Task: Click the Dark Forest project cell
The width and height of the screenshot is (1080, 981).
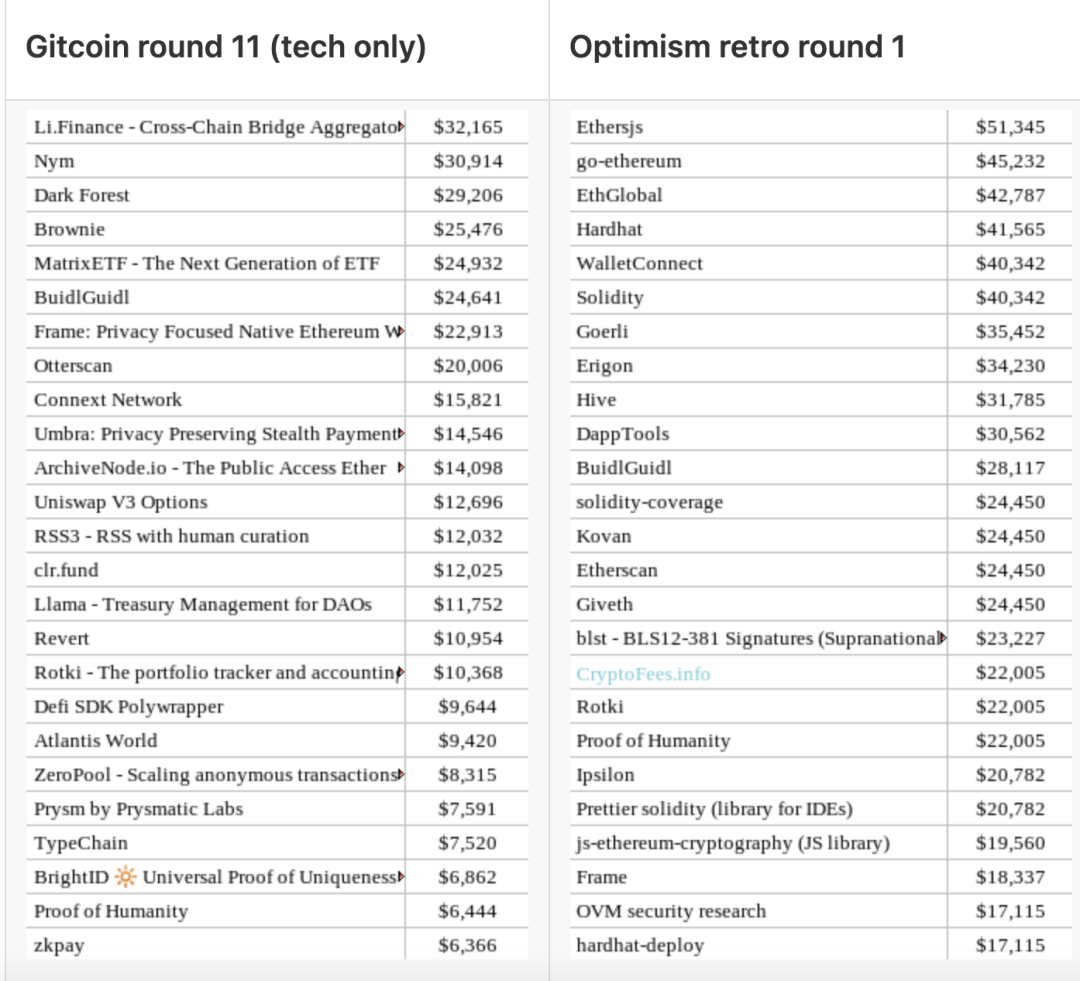Action: click(x=82, y=195)
